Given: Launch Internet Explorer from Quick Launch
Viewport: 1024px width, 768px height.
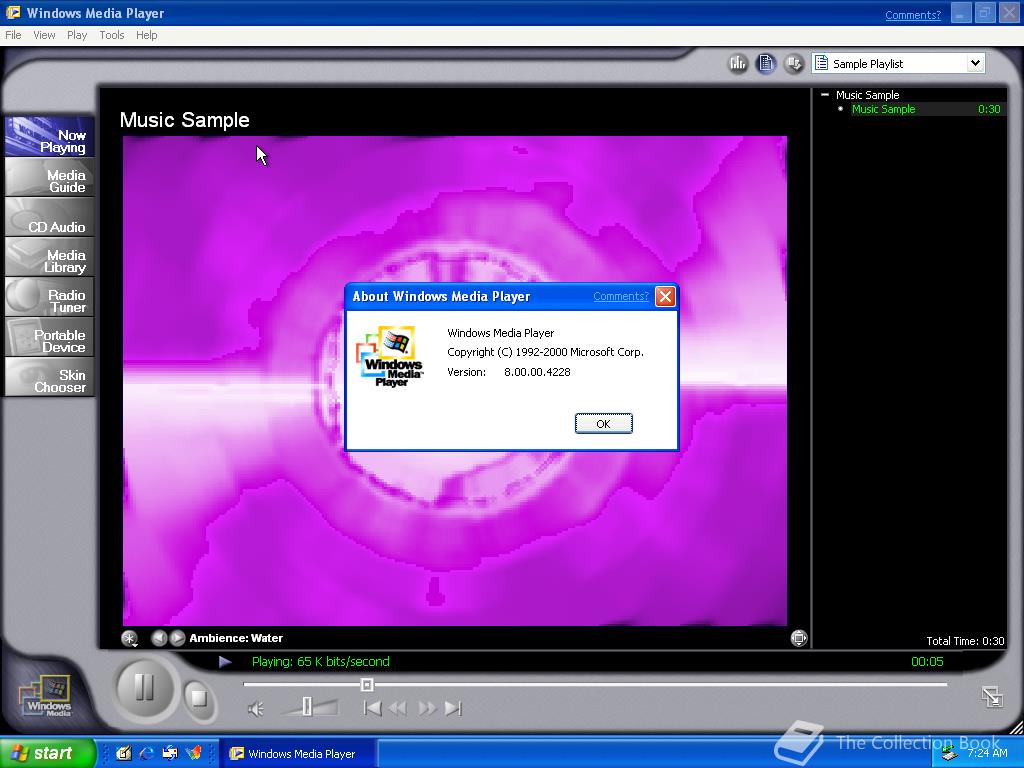Looking at the screenshot, I should click(x=146, y=754).
